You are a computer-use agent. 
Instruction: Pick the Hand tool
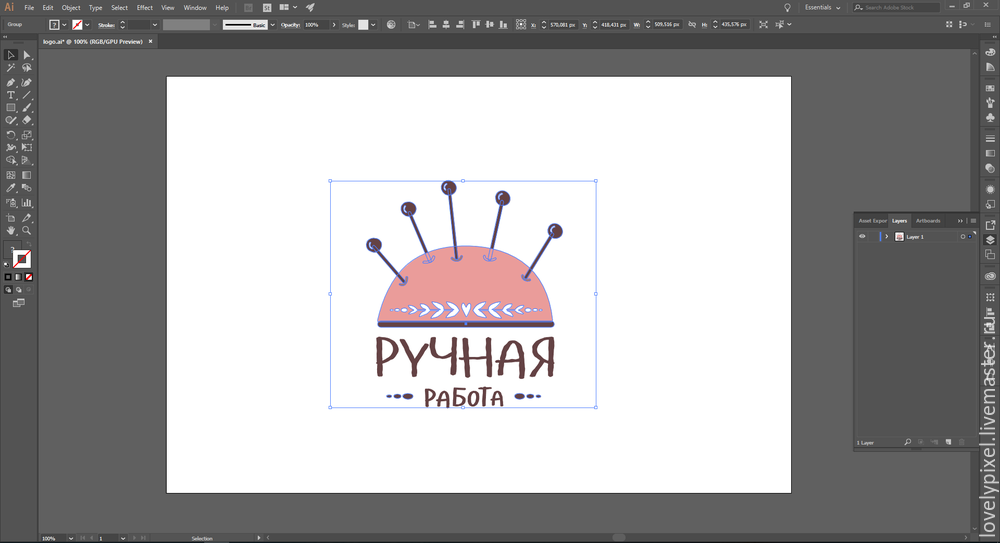click(x=11, y=230)
